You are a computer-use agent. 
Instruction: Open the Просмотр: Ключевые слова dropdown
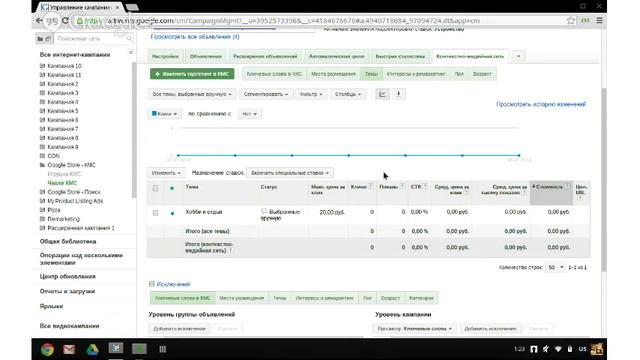click(414, 329)
